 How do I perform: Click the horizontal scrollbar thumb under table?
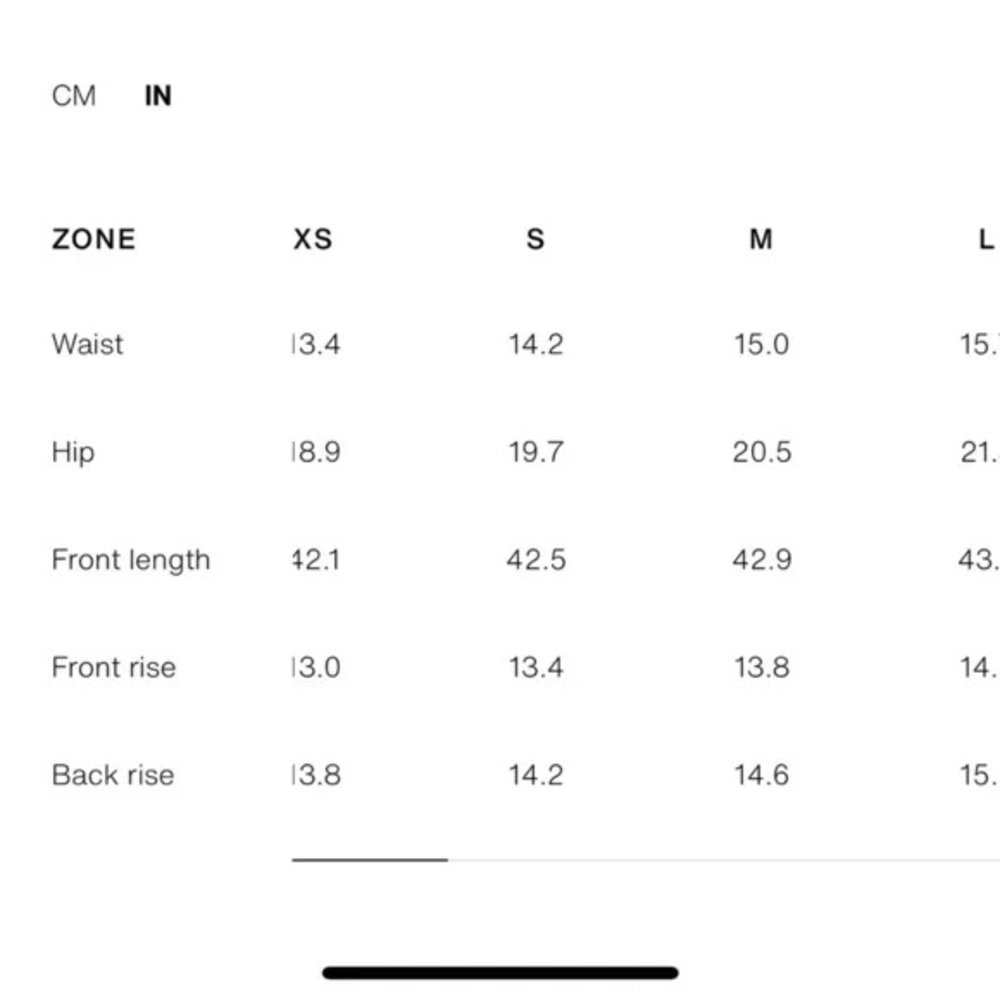coord(370,860)
